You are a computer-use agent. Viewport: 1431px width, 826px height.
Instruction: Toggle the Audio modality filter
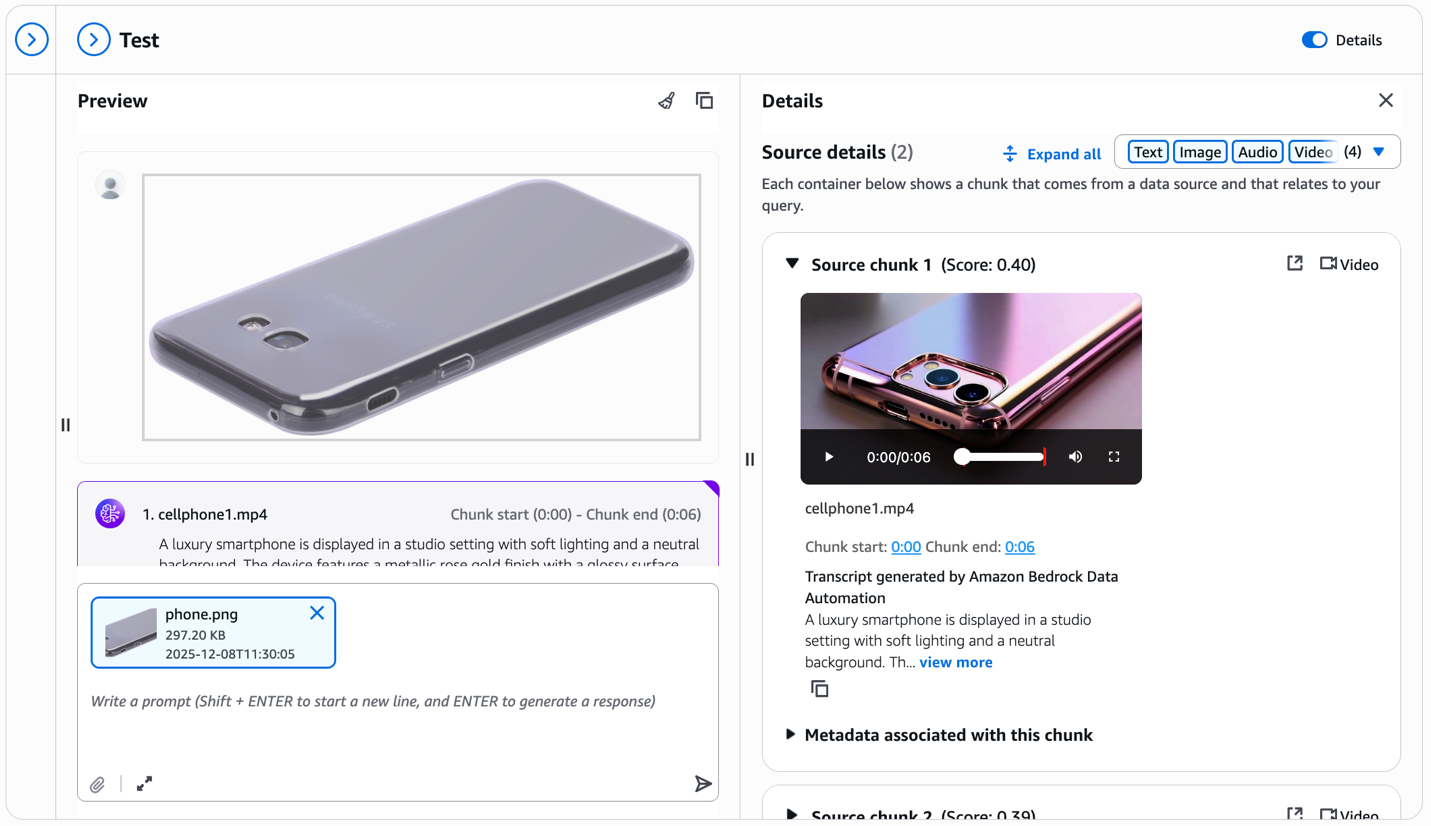(1256, 152)
